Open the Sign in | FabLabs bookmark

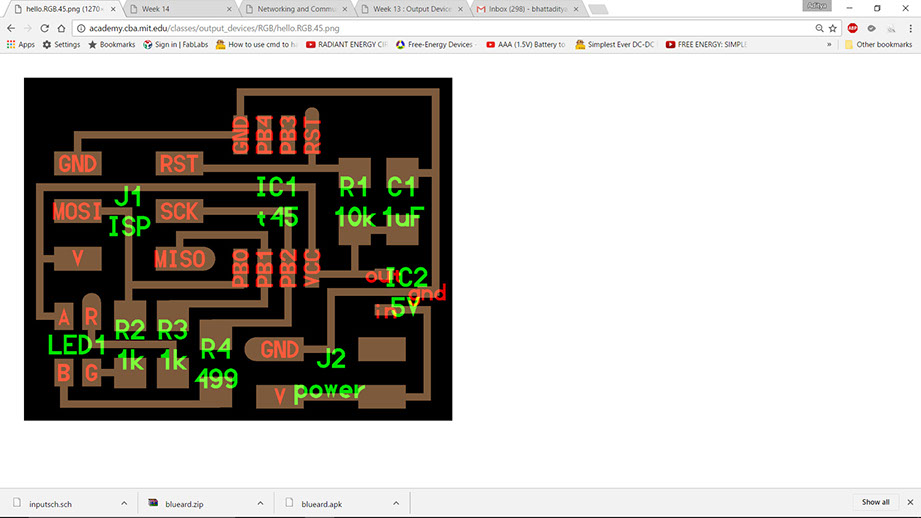tap(176, 45)
